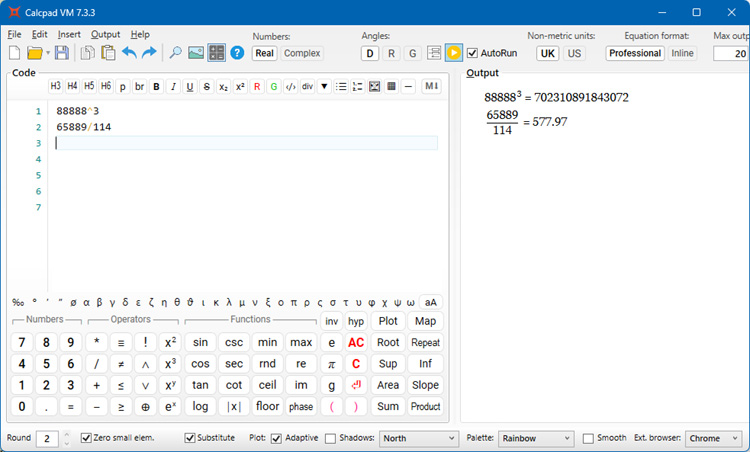Toggle the on-screen keypad calculator icon
This screenshot has height=452, width=750.
tap(217, 53)
